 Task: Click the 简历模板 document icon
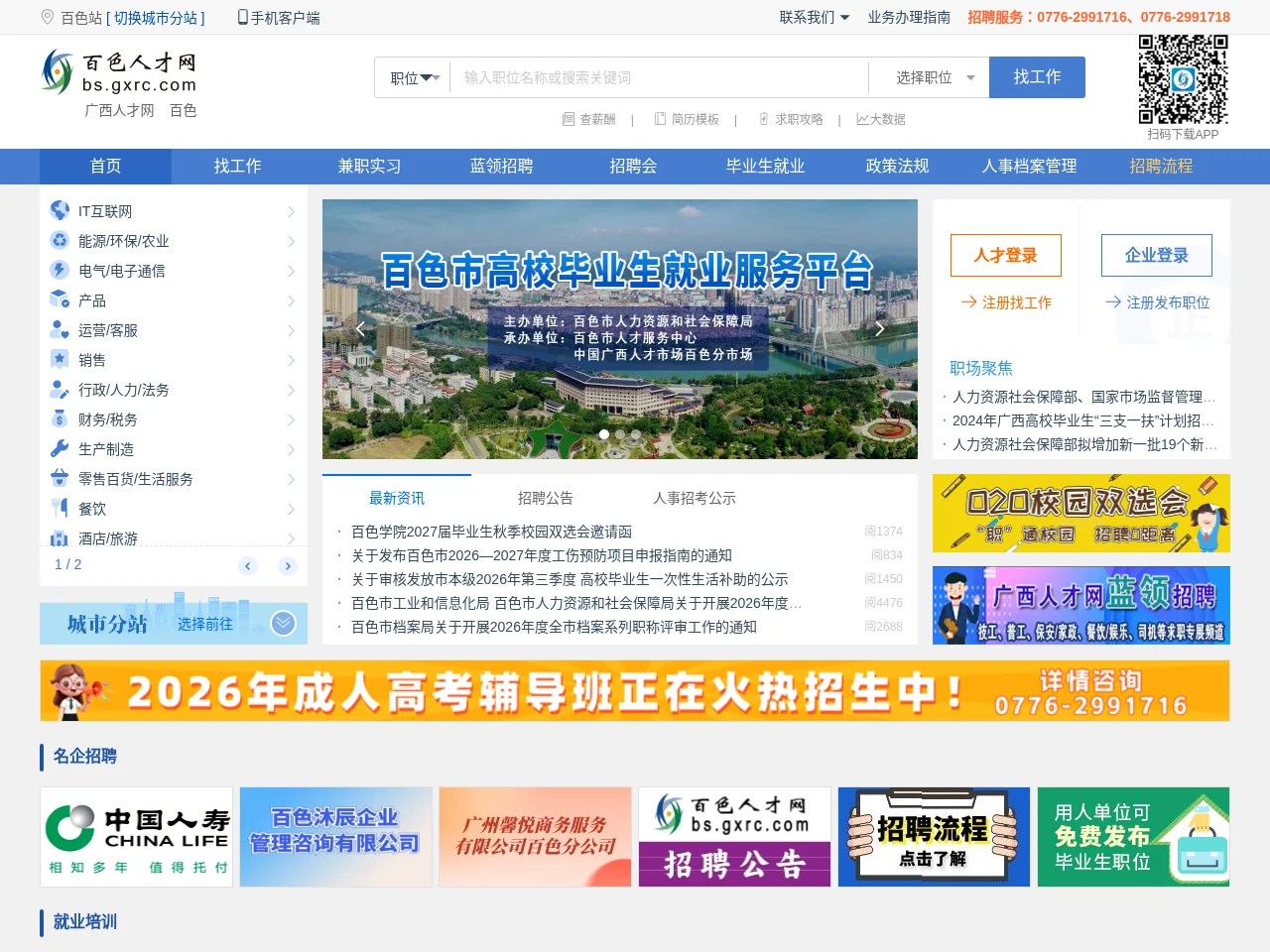tap(661, 119)
